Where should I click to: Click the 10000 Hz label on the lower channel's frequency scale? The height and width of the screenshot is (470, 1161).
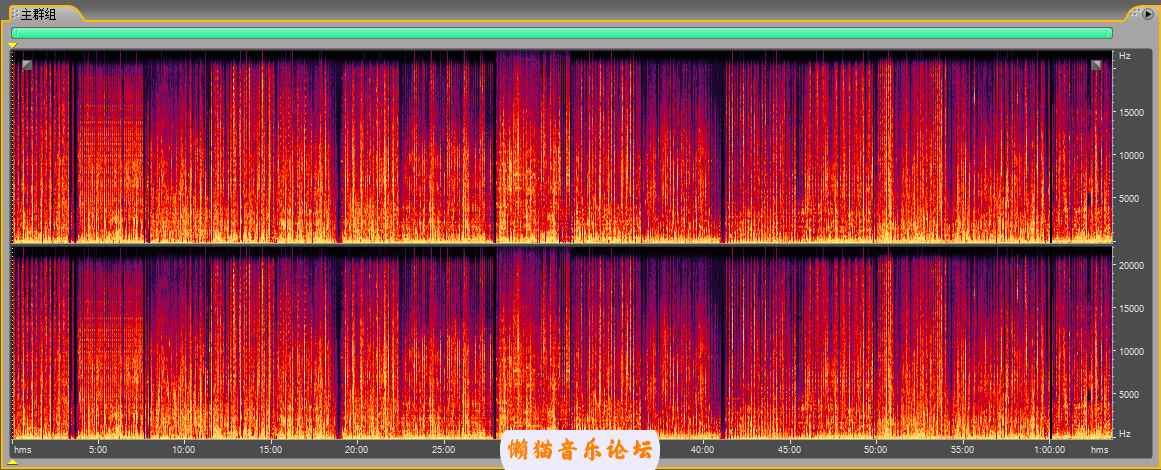pyautogui.click(x=1130, y=351)
